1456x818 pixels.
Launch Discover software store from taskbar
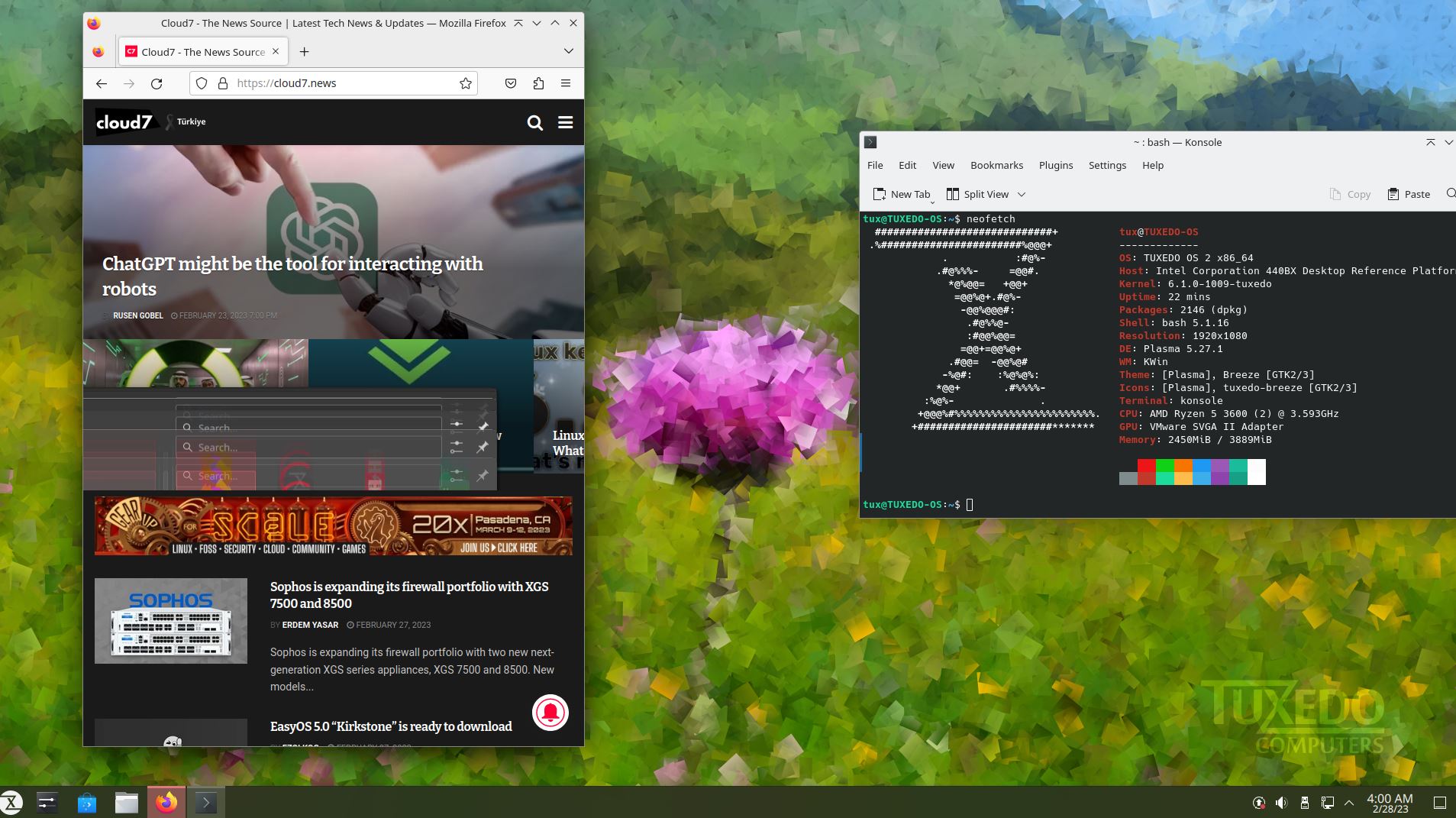(x=87, y=802)
